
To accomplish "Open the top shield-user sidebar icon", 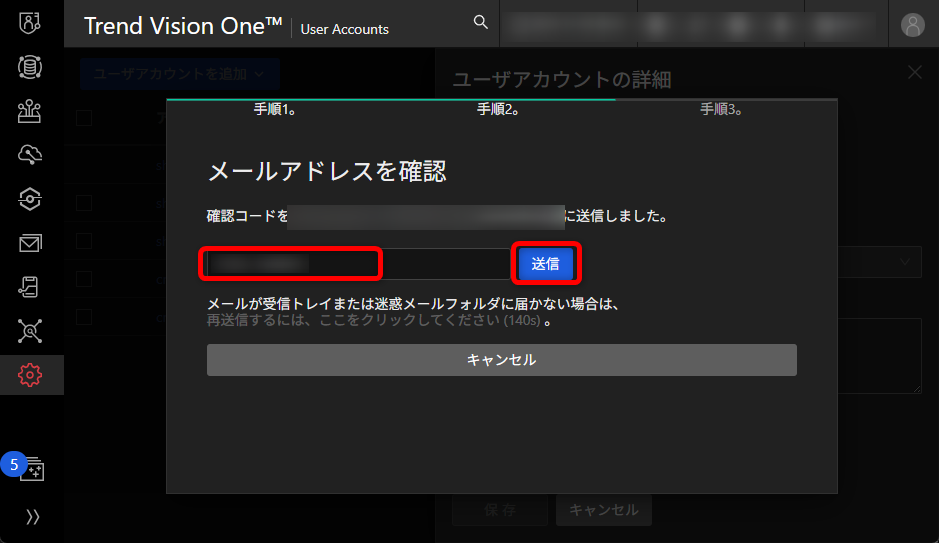I will 29,23.
